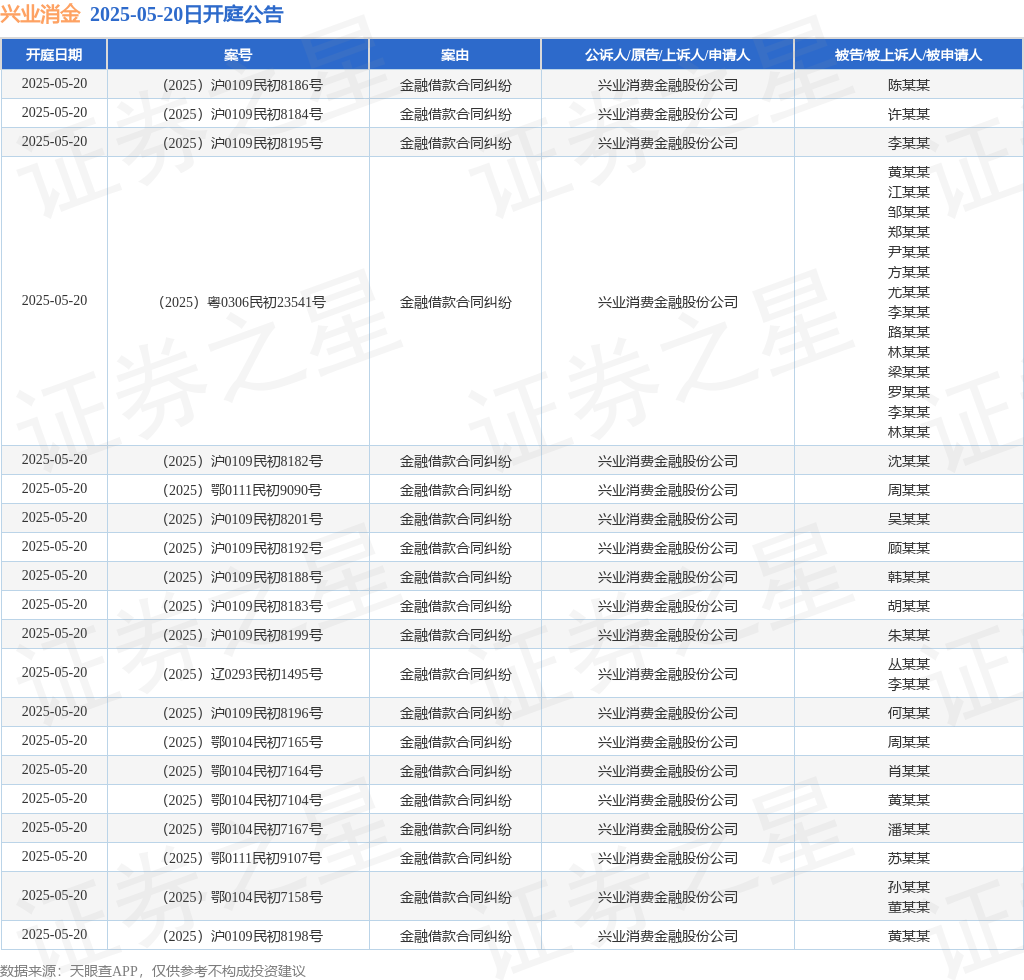Select case number 鄂0111民初9107号

pos(242,858)
